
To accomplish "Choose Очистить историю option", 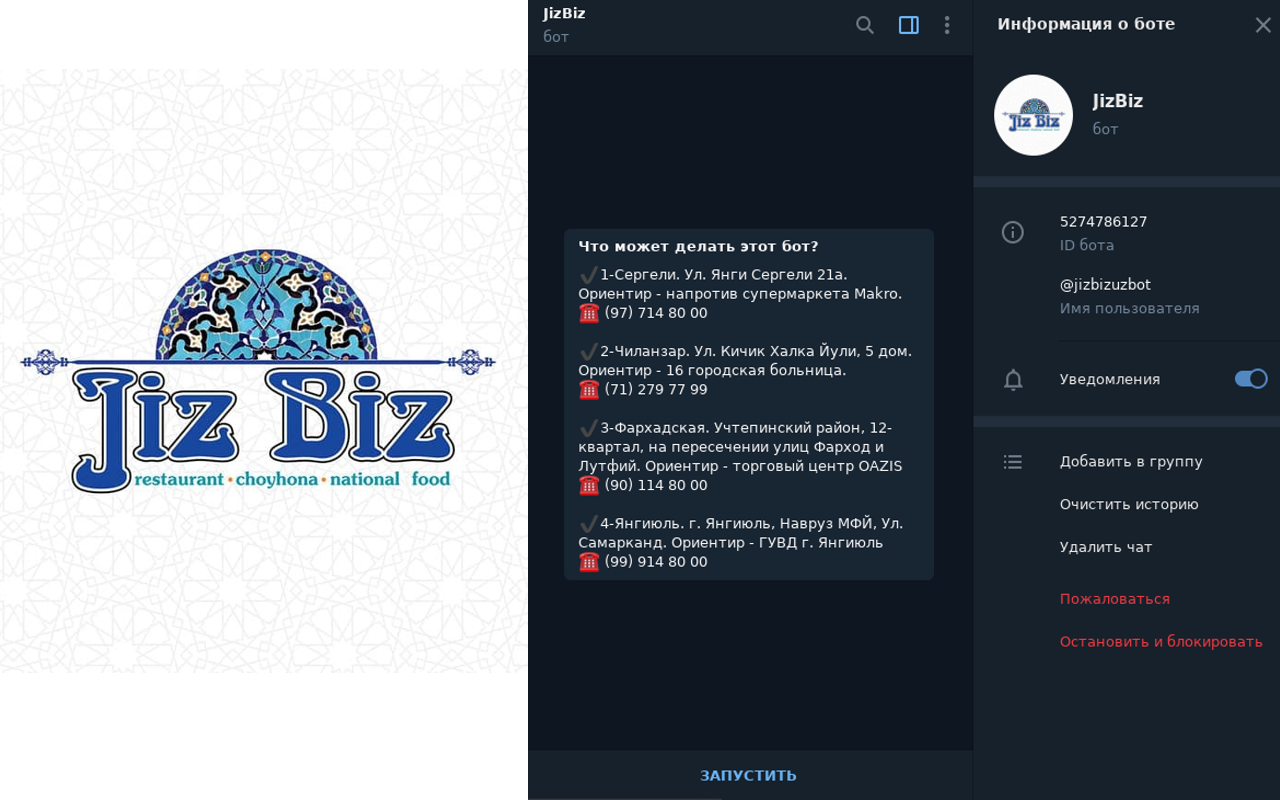I will coord(1129,505).
